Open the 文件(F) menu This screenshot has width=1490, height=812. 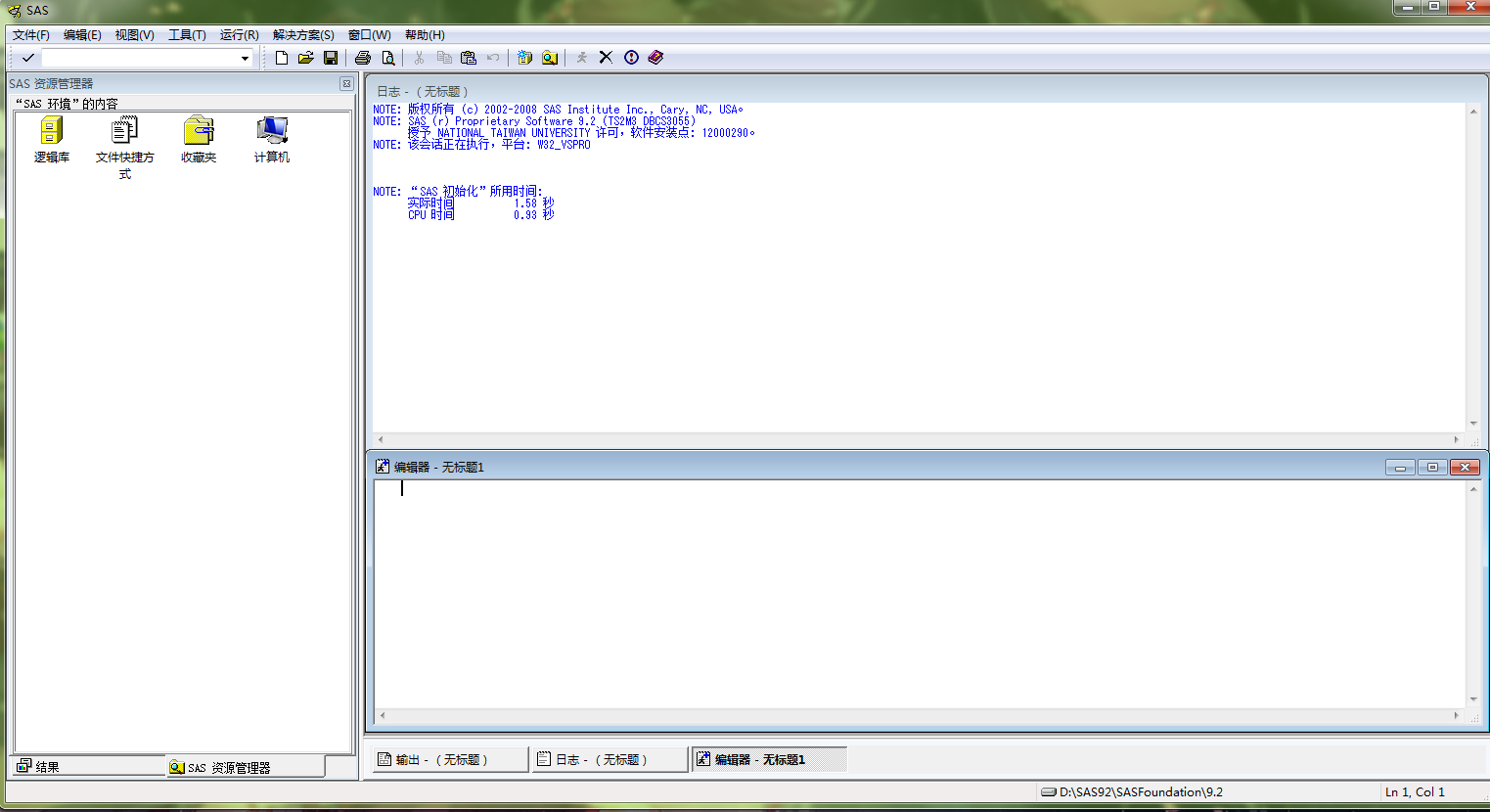coord(31,35)
